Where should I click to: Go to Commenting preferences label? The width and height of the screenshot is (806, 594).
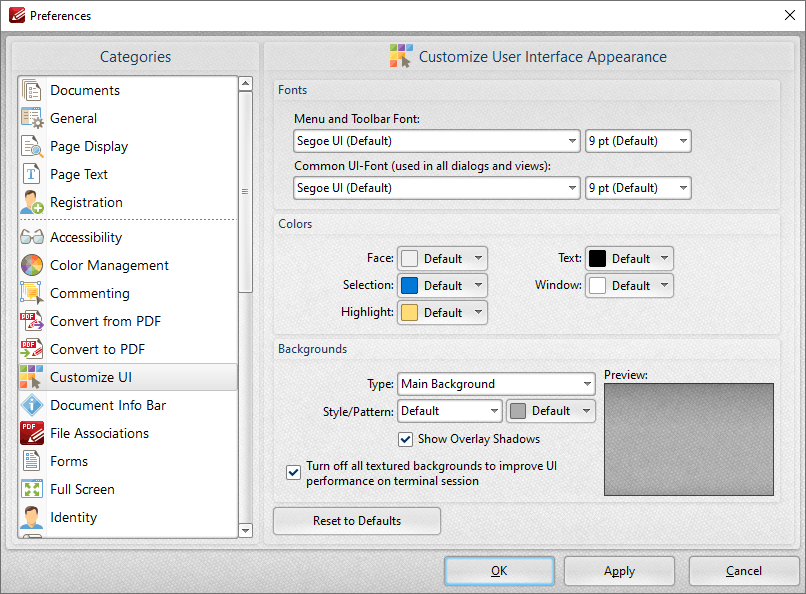point(89,293)
